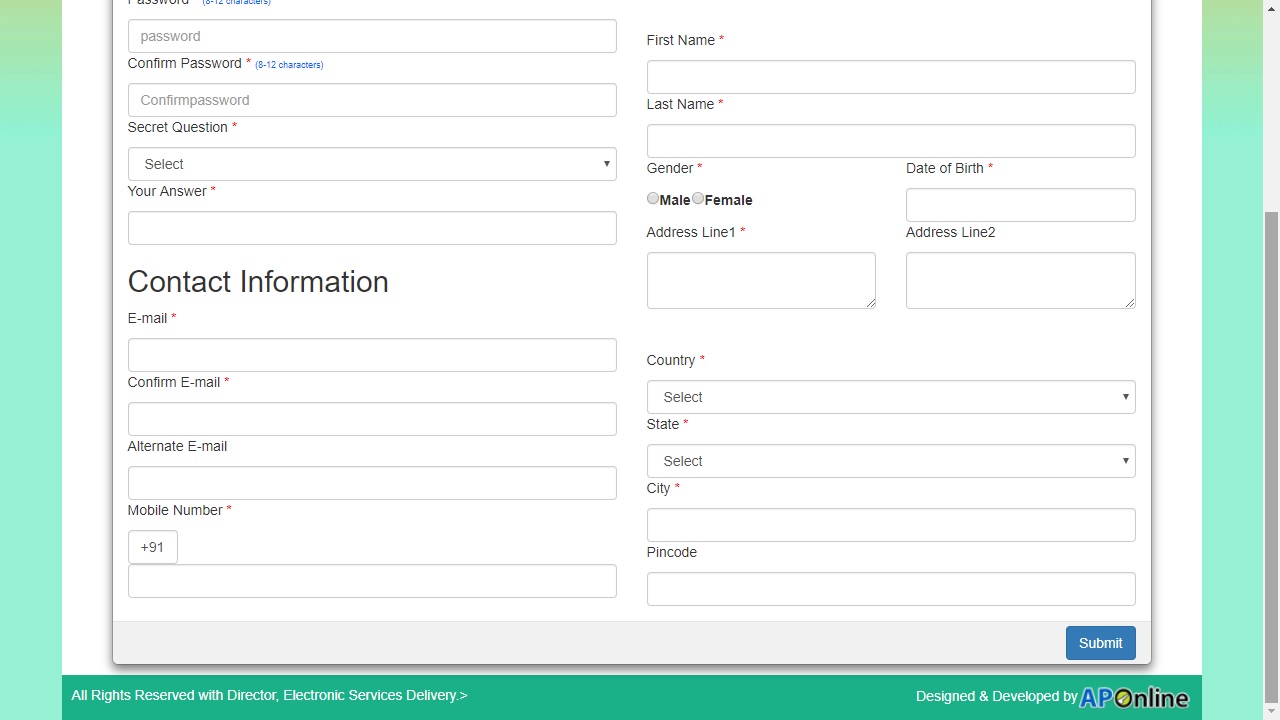This screenshot has height=720, width=1280.
Task: Click the Your Answer text field
Action: click(x=372, y=228)
